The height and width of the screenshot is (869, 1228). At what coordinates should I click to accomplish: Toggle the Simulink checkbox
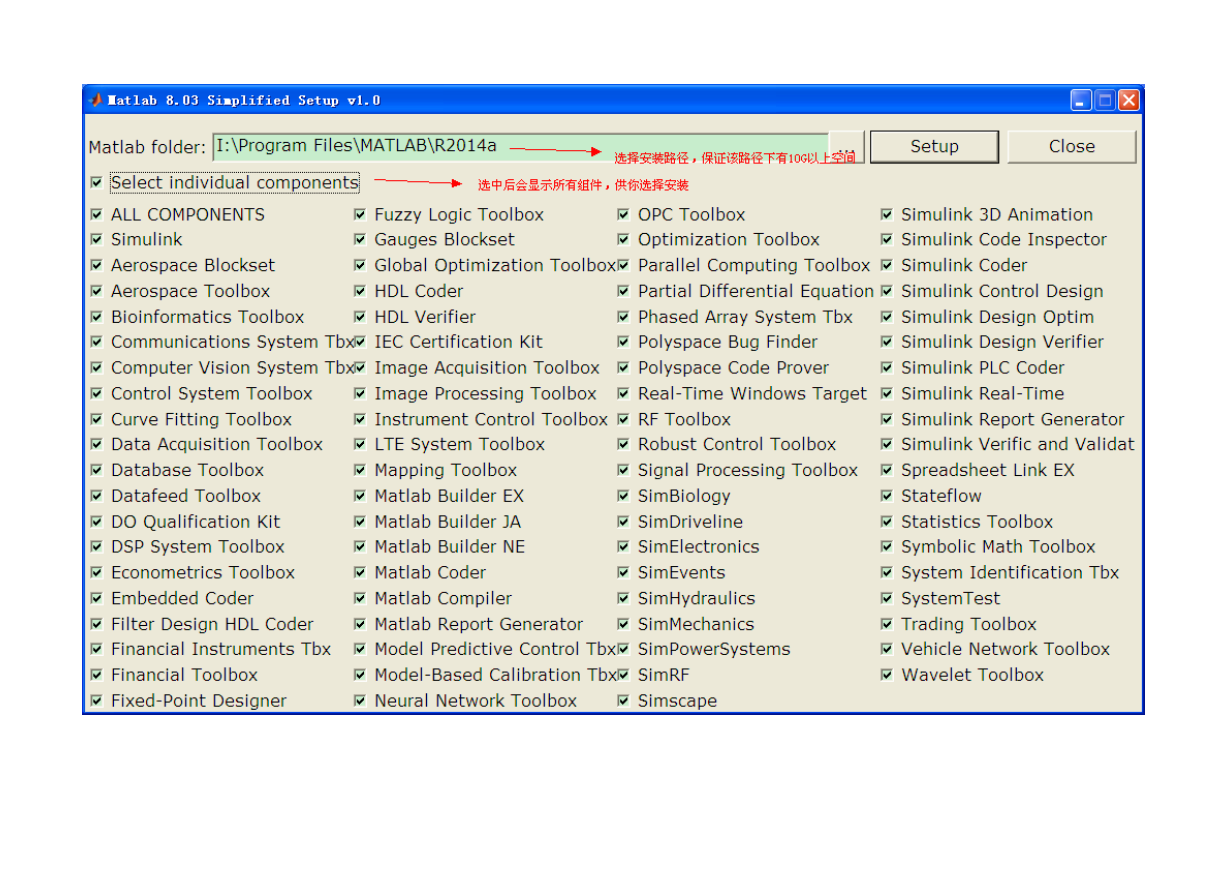tap(97, 239)
